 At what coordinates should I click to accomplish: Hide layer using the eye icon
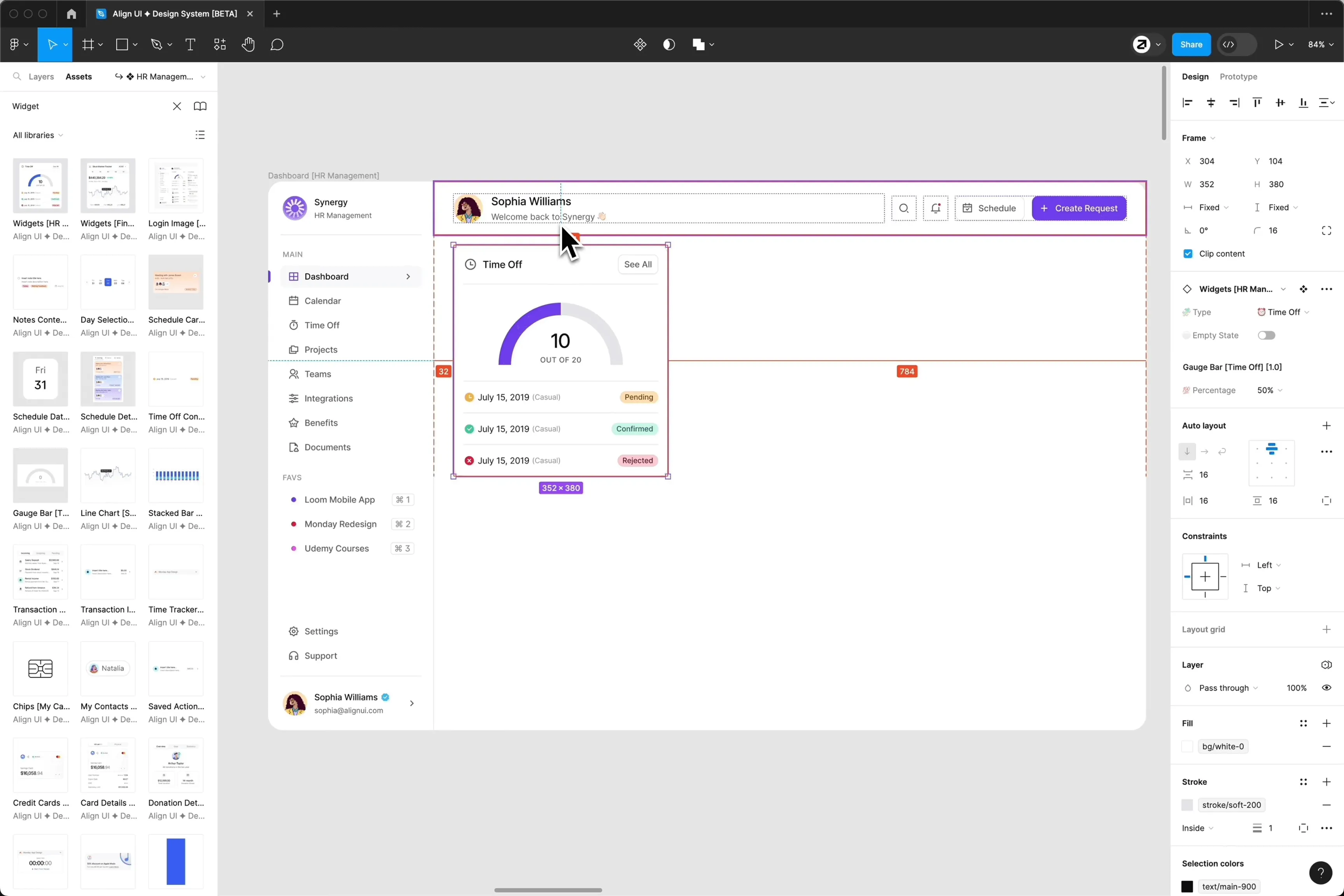[x=1326, y=688]
